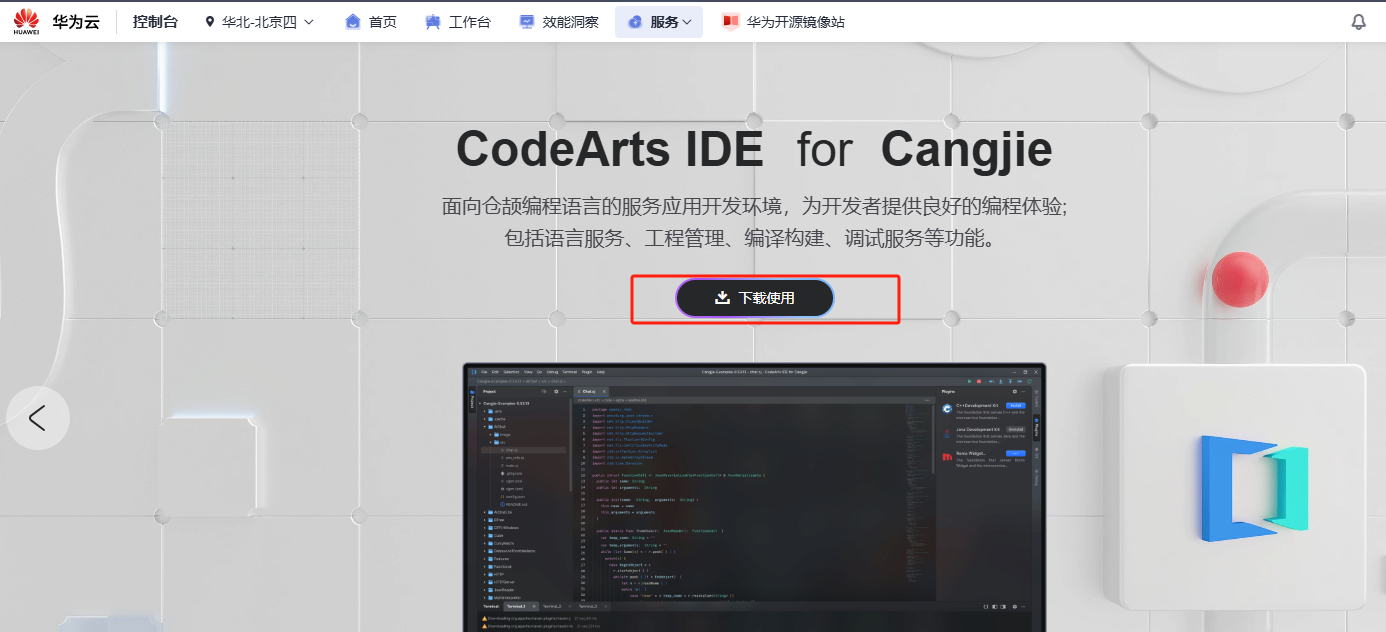
Task: Go to previous carousel slide arrow
Action: (38, 418)
